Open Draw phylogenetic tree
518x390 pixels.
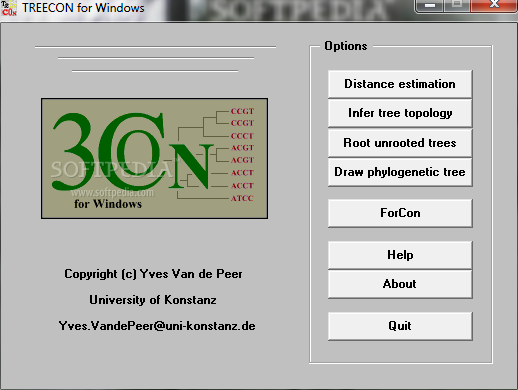click(400, 172)
